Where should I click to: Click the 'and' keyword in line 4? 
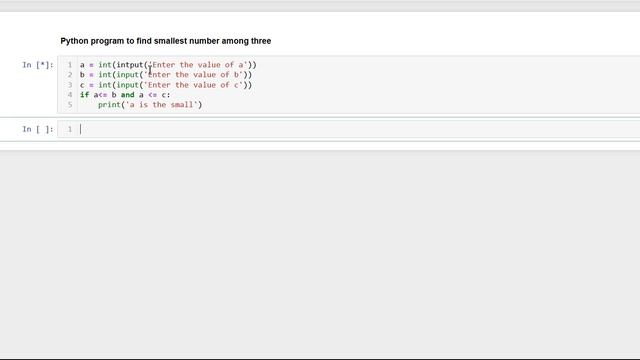(127, 95)
